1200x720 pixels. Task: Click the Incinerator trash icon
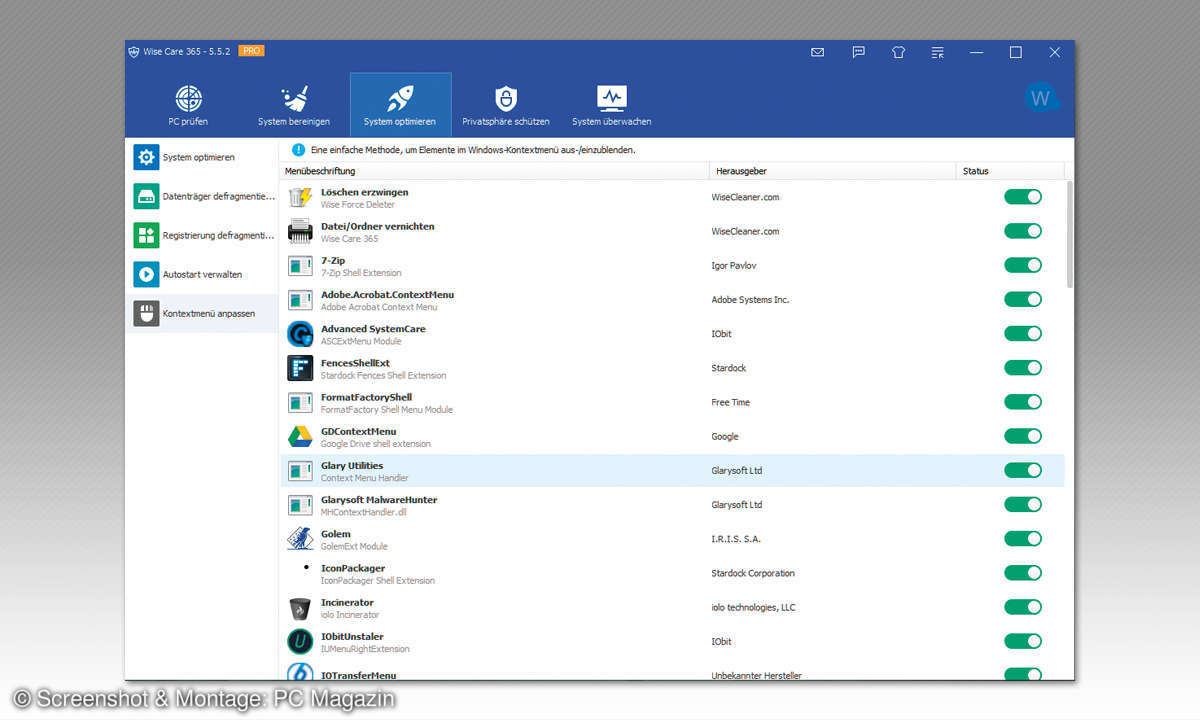click(300, 608)
